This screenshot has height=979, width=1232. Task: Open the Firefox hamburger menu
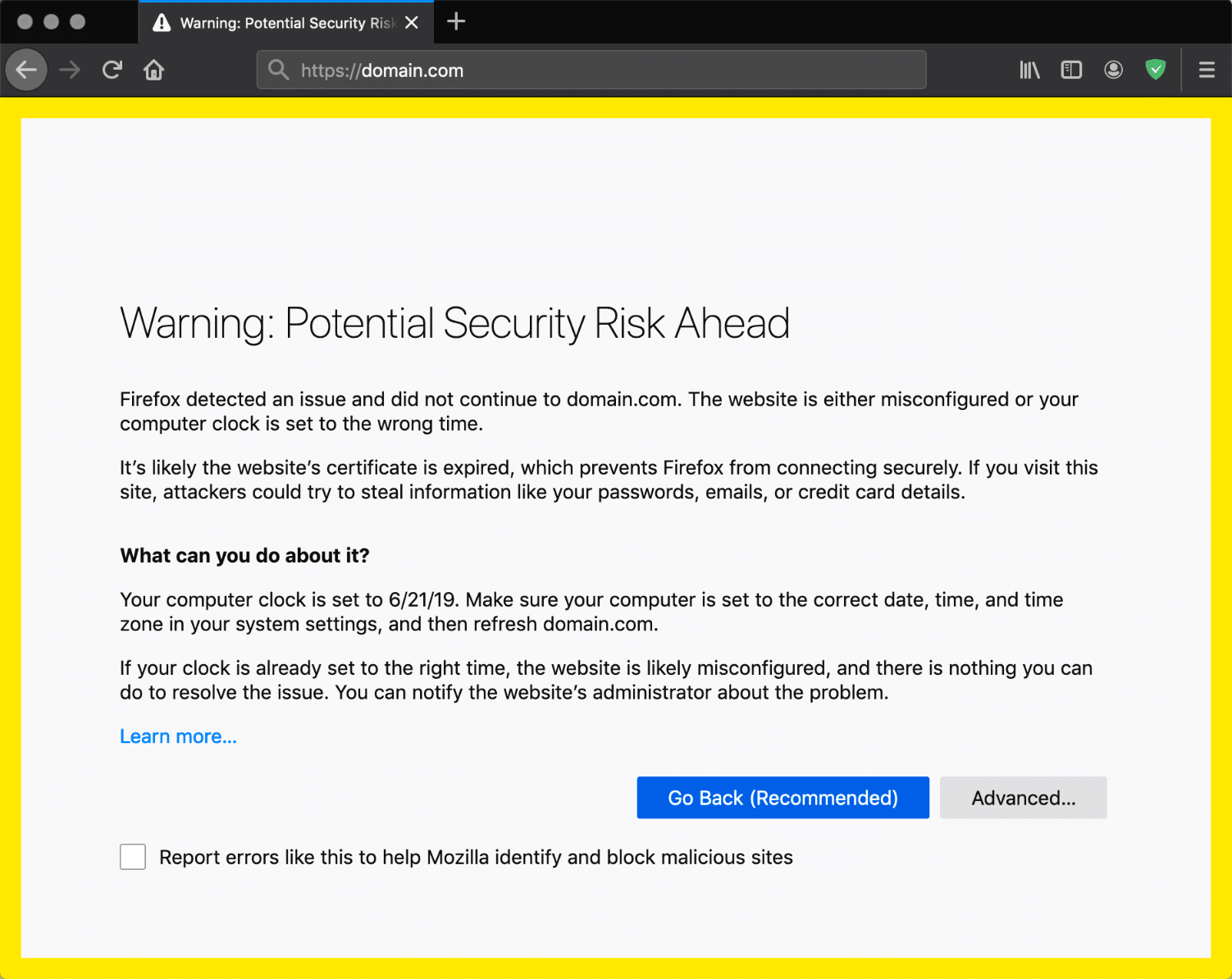(x=1207, y=70)
